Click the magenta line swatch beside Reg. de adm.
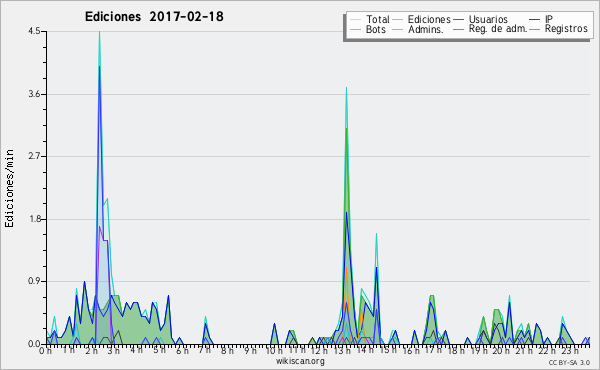This screenshot has height=370, width=600. (x=458, y=29)
